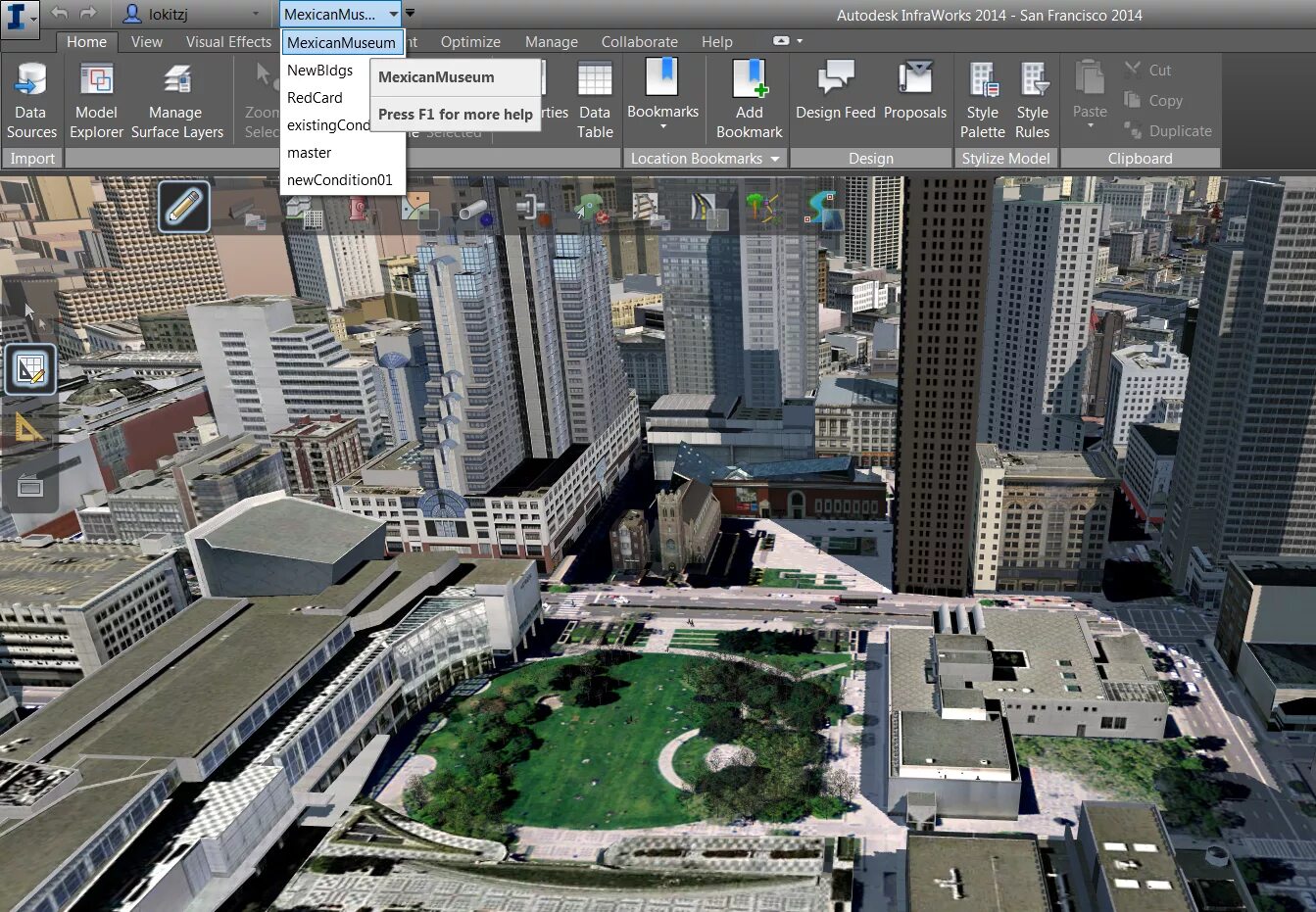The width and height of the screenshot is (1316, 912).
Task: Switch to the Home ribbon tab
Action: click(86, 42)
